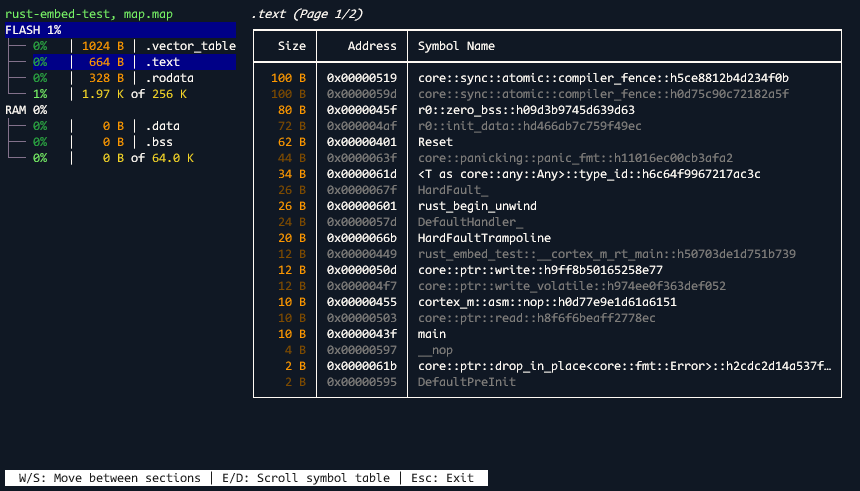Image resolution: width=860 pixels, height=491 pixels.
Task: Click the Symbol Name column header
Action: tap(456, 46)
